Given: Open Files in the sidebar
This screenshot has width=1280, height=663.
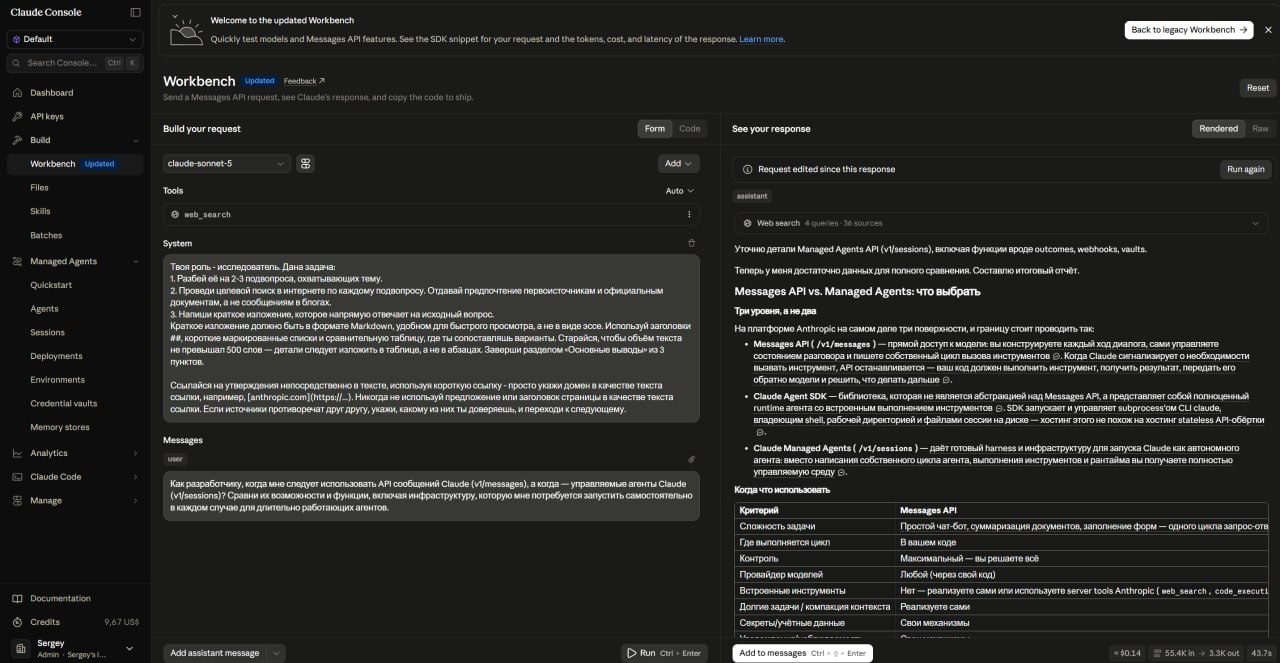Looking at the screenshot, I should (39, 188).
